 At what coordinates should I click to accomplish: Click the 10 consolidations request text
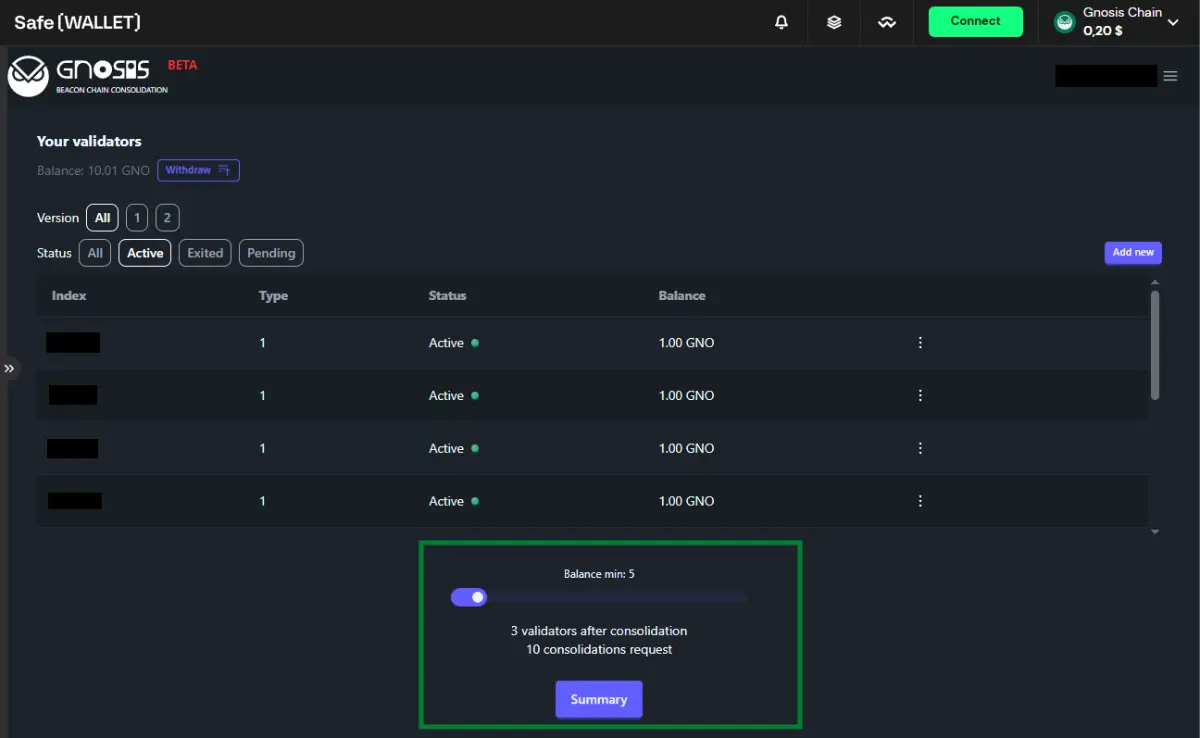[599, 649]
